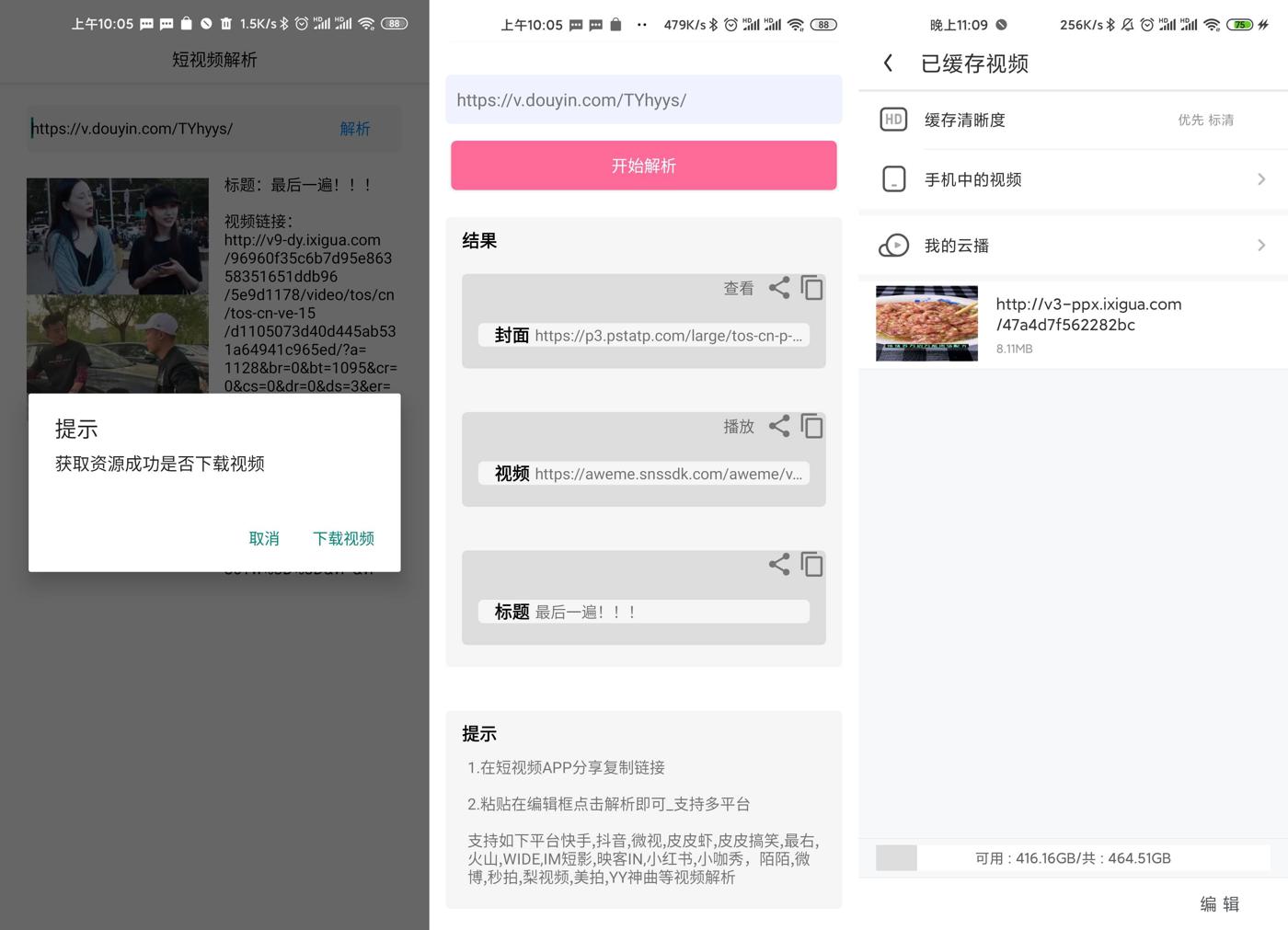
Task: Dismiss the dialog with 取消
Action: (264, 538)
